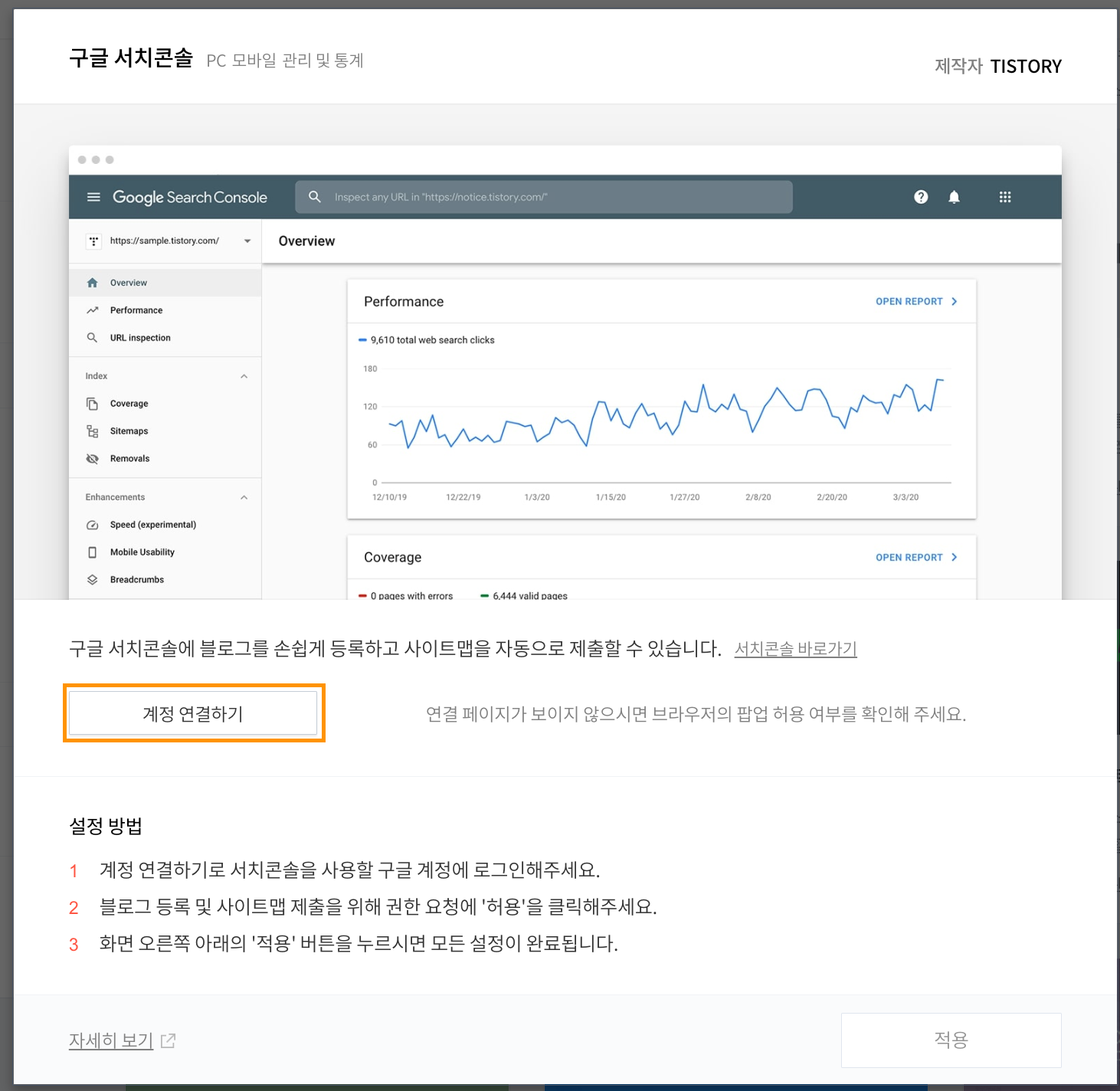This screenshot has height=1091, width=1120.
Task: Select the URL inspection magnifier in sidebar
Action: [x=92, y=338]
